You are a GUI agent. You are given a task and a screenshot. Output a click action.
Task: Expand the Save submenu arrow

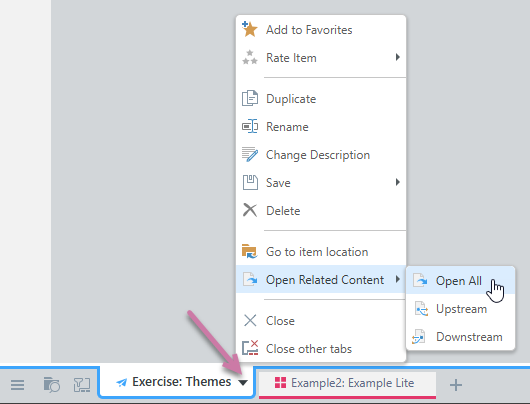coord(398,182)
